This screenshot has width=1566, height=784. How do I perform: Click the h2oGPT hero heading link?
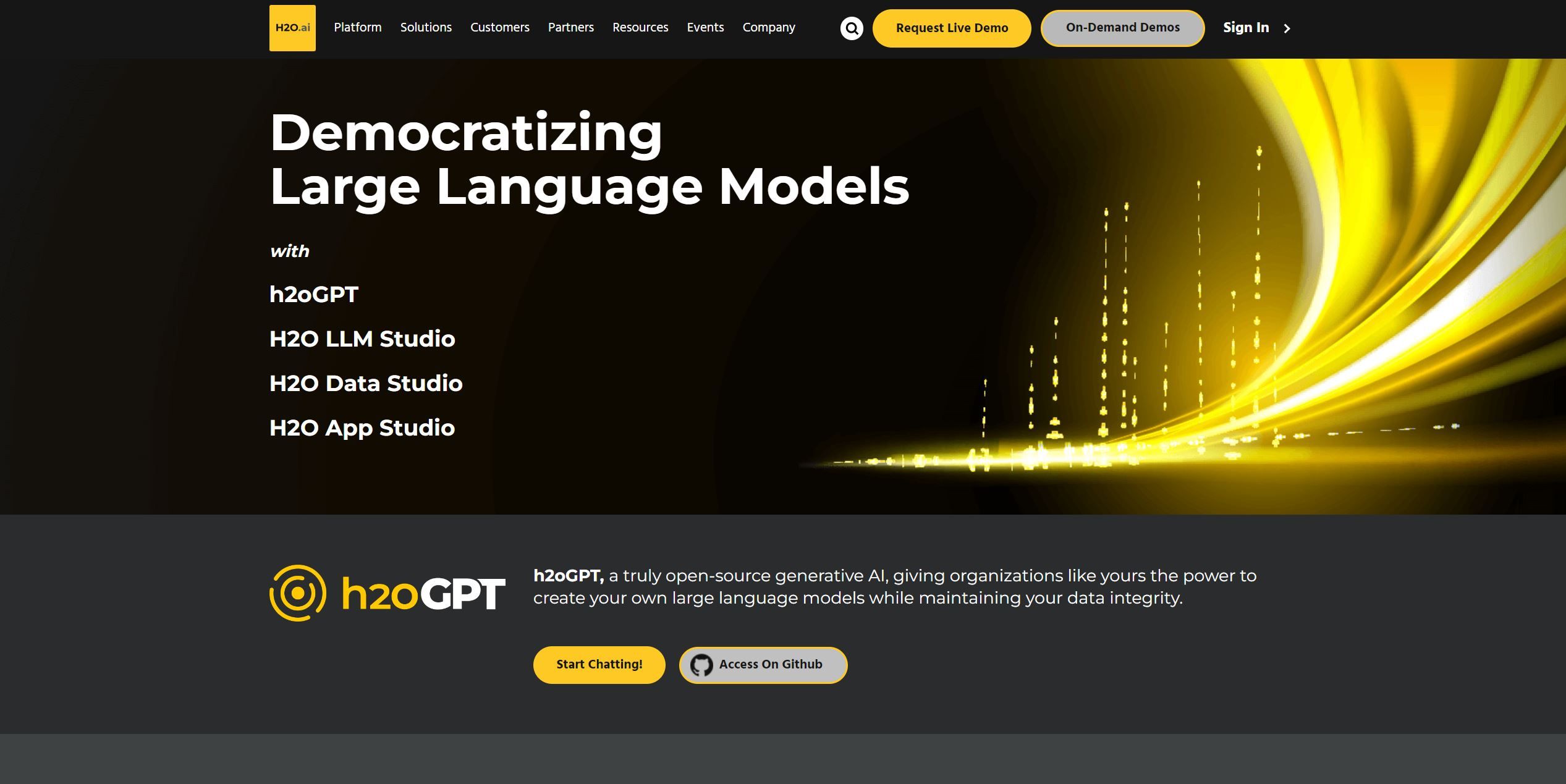point(314,294)
